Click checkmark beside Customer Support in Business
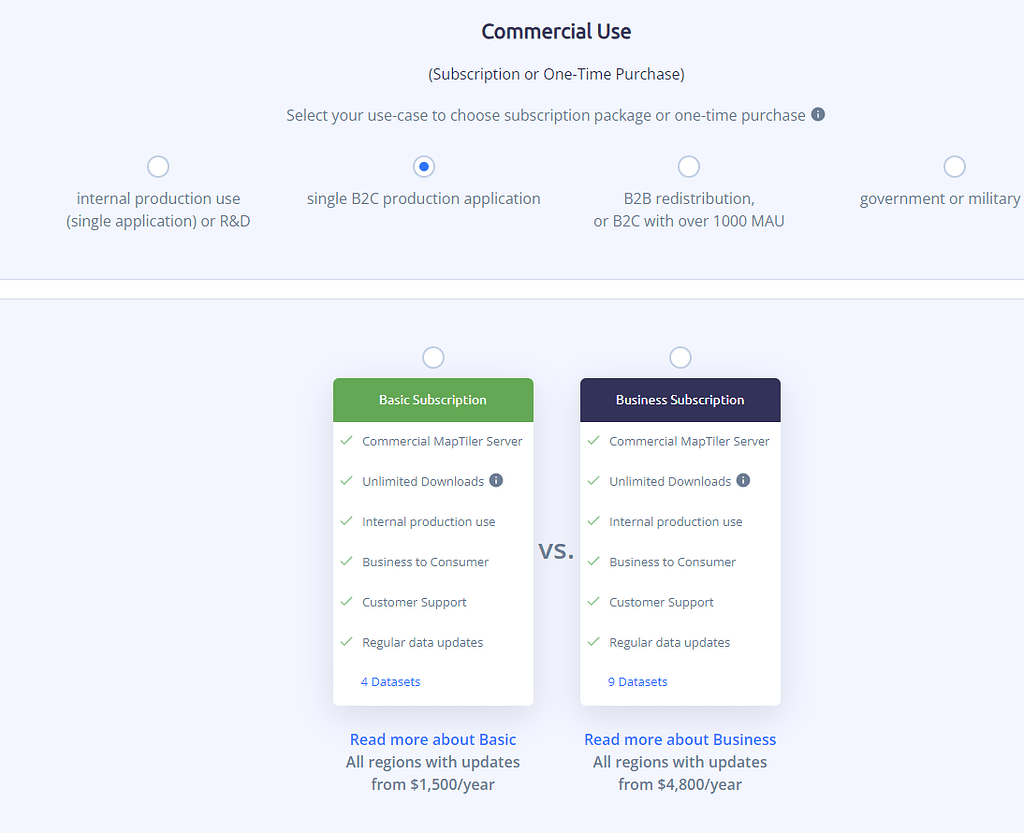This screenshot has width=1024, height=833. click(593, 601)
